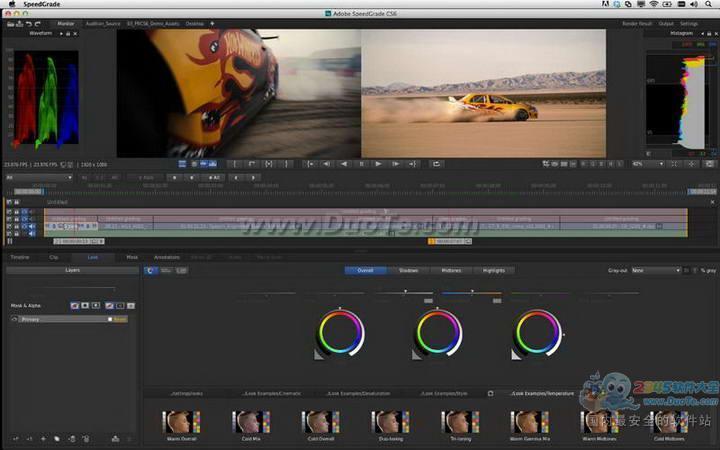
Task: Adjust the left color wheel
Action: (x=341, y=332)
